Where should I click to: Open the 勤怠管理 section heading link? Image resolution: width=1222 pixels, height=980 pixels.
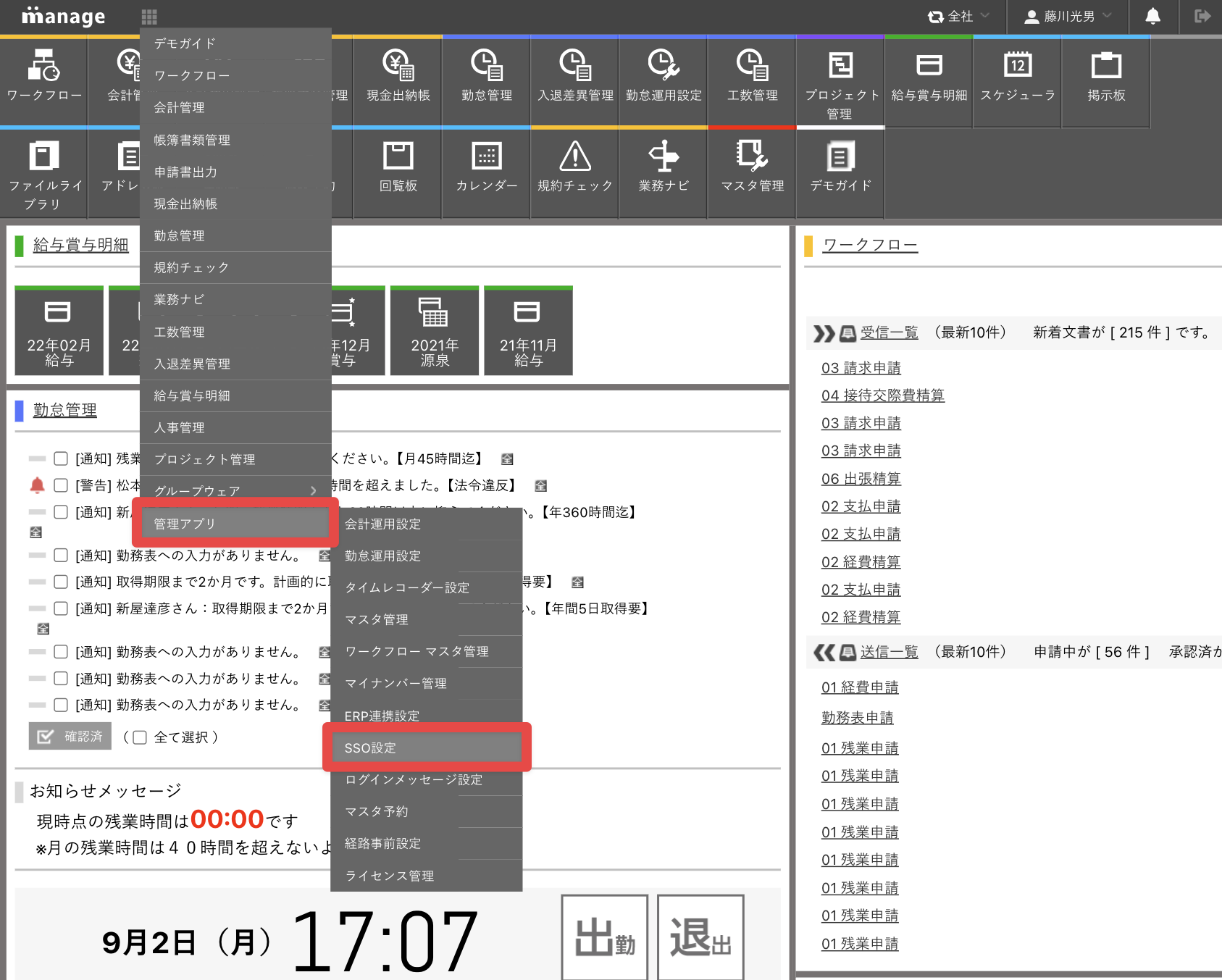coord(64,410)
